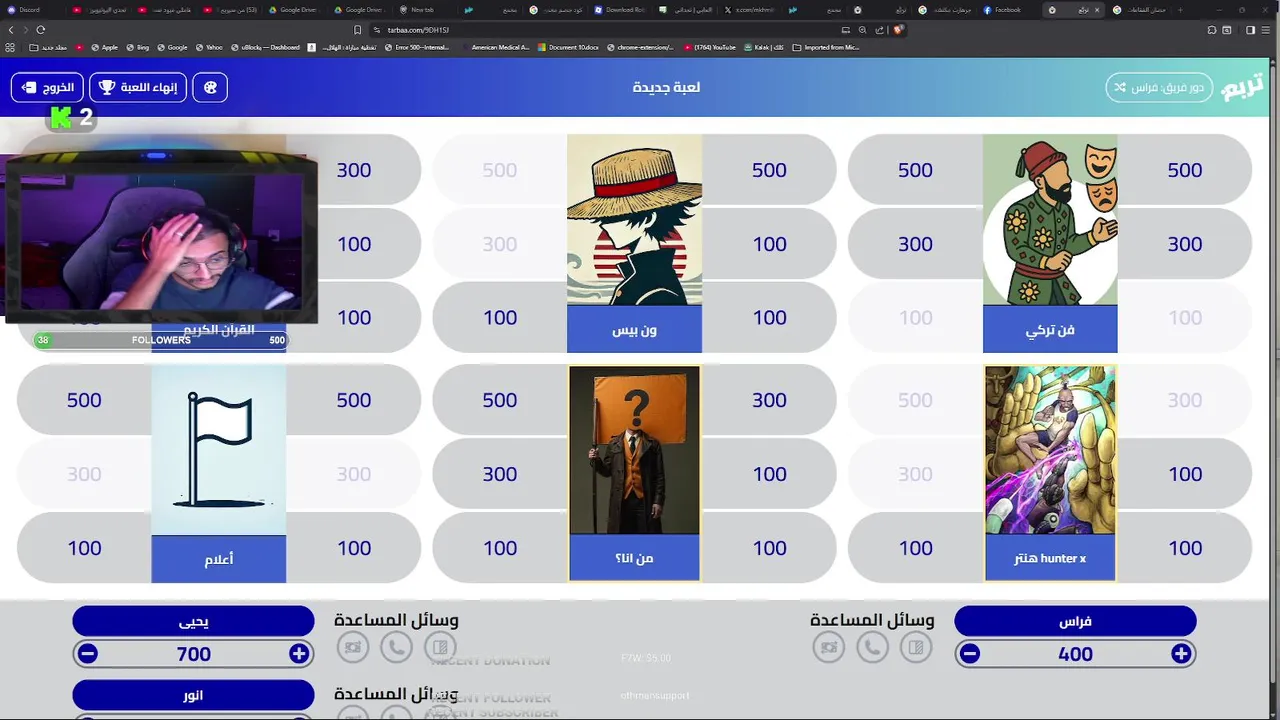This screenshot has width=1280, height=720.
Task: Click فراس team name button
Action: click(1075, 621)
